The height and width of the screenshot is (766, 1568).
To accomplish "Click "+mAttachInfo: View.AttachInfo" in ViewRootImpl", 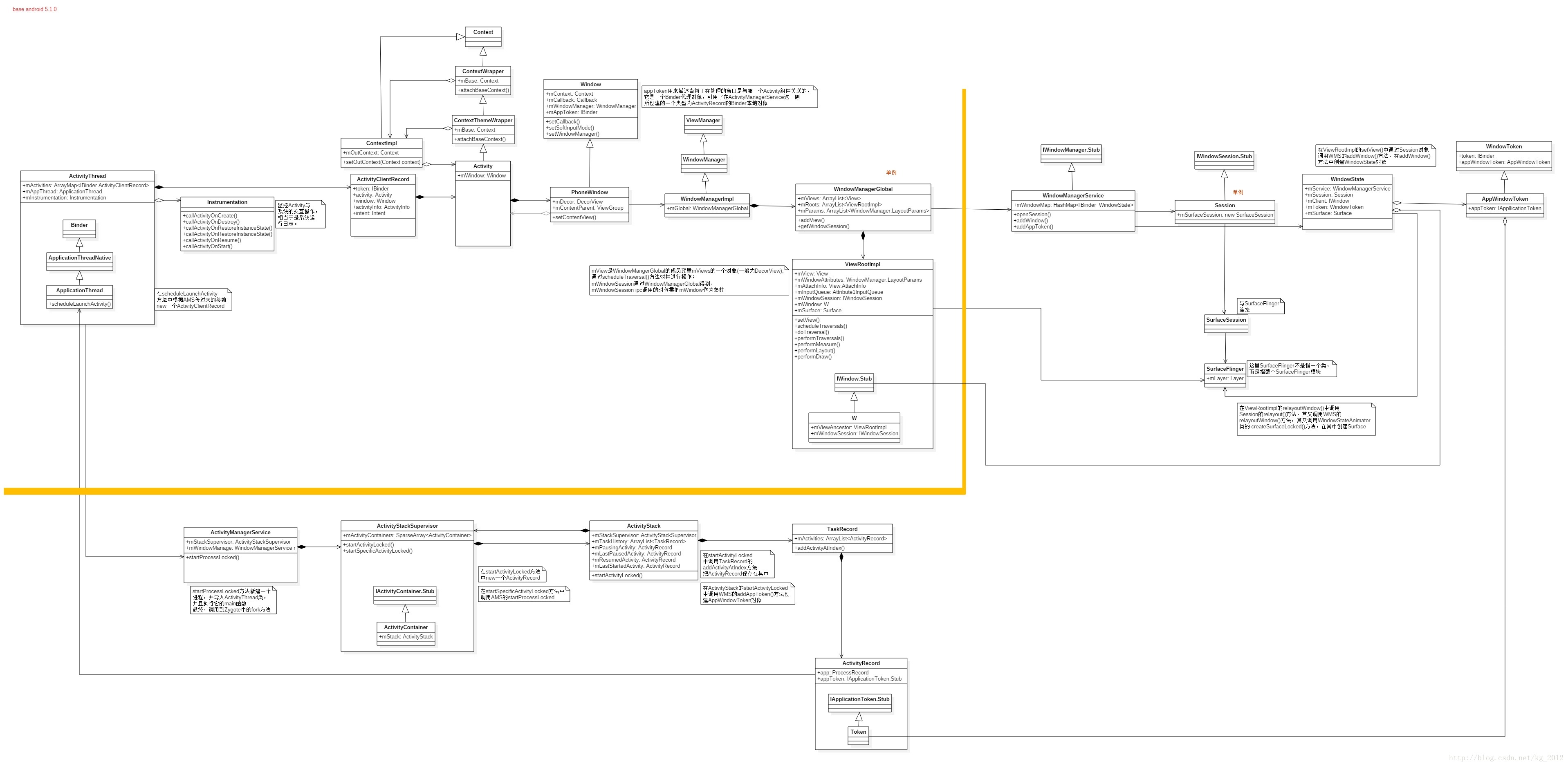I will click(830, 286).
